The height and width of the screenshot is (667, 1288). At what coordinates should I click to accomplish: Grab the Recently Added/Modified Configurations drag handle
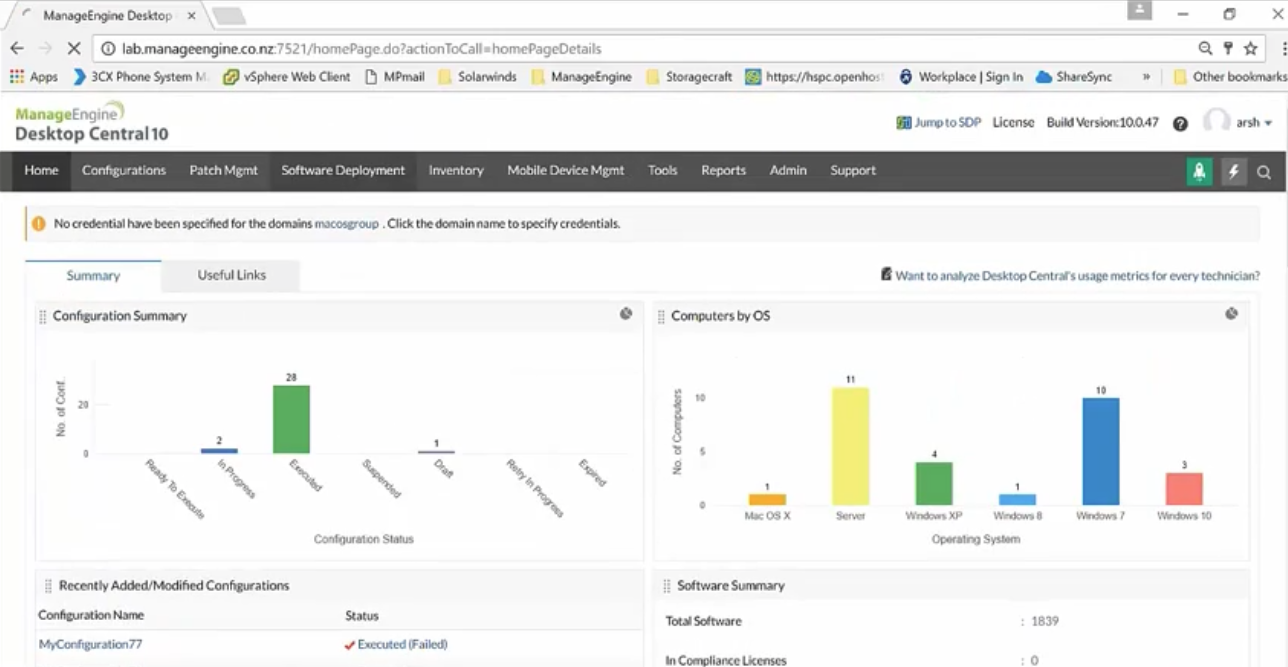[x=48, y=586]
